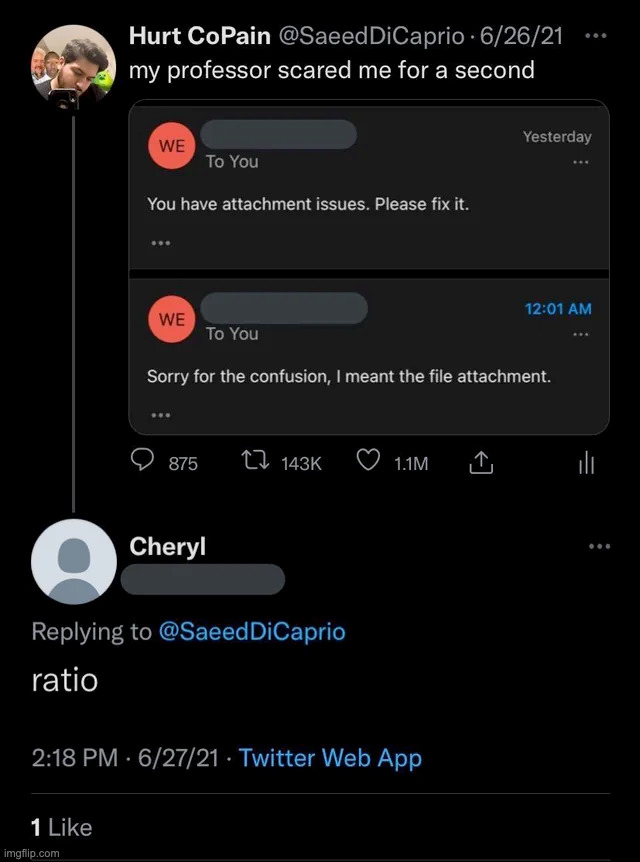The width and height of the screenshot is (640, 862).
Task: Click the share upload icon
Action: pos(481,462)
